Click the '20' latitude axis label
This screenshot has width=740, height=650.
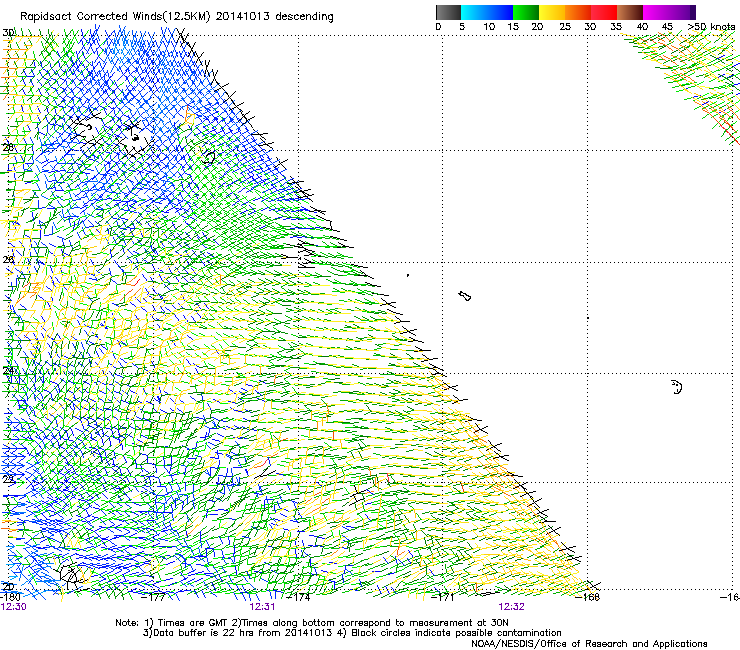pyautogui.click(x=8, y=586)
